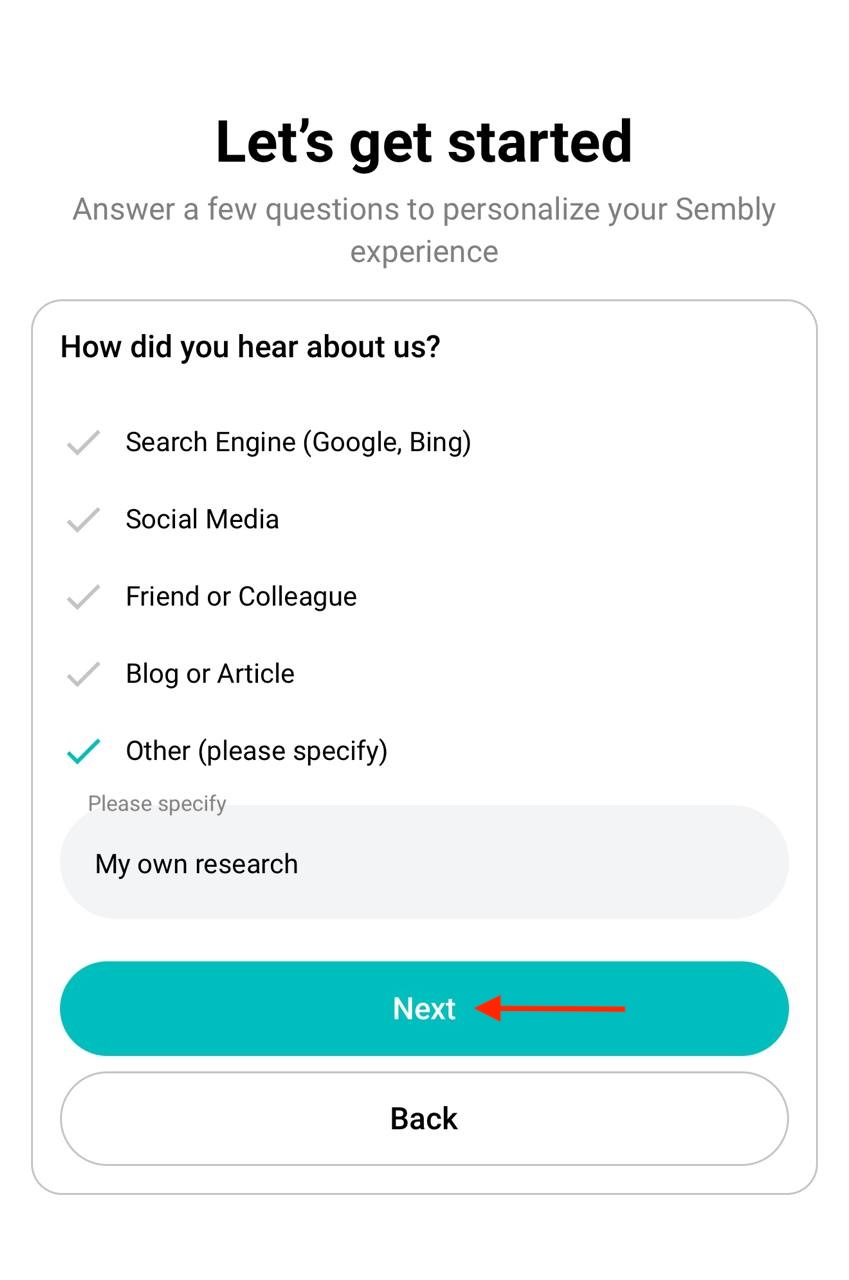This screenshot has width=849, height=1280.
Task: Choose the 'Friend or Colleague' answer text
Action: [x=241, y=596]
